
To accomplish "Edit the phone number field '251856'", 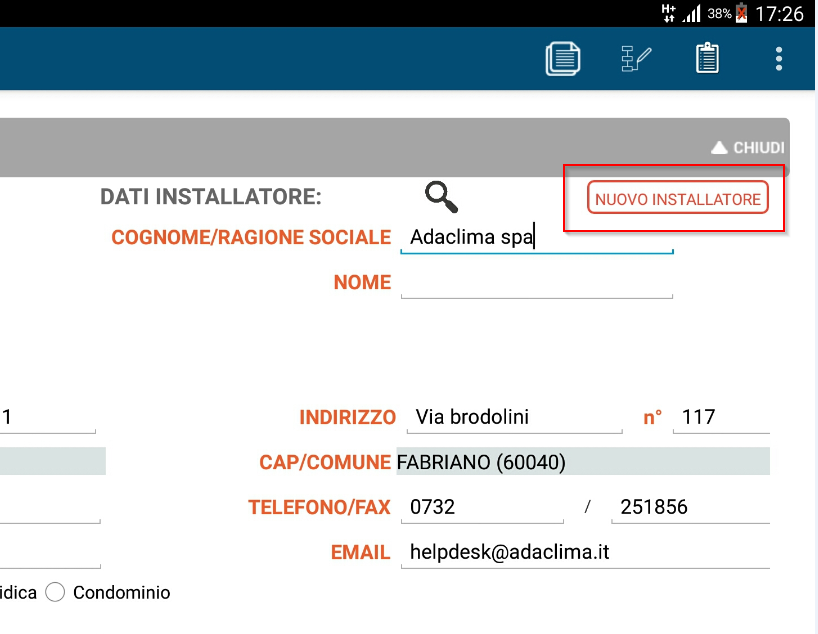I will pyautogui.click(x=691, y=507).
